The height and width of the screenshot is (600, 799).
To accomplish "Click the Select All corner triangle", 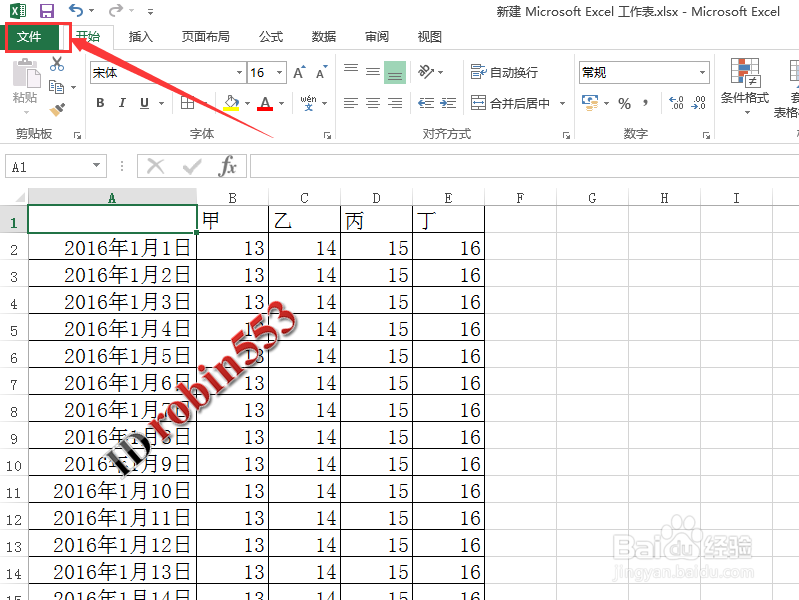I will coord(19,197).
